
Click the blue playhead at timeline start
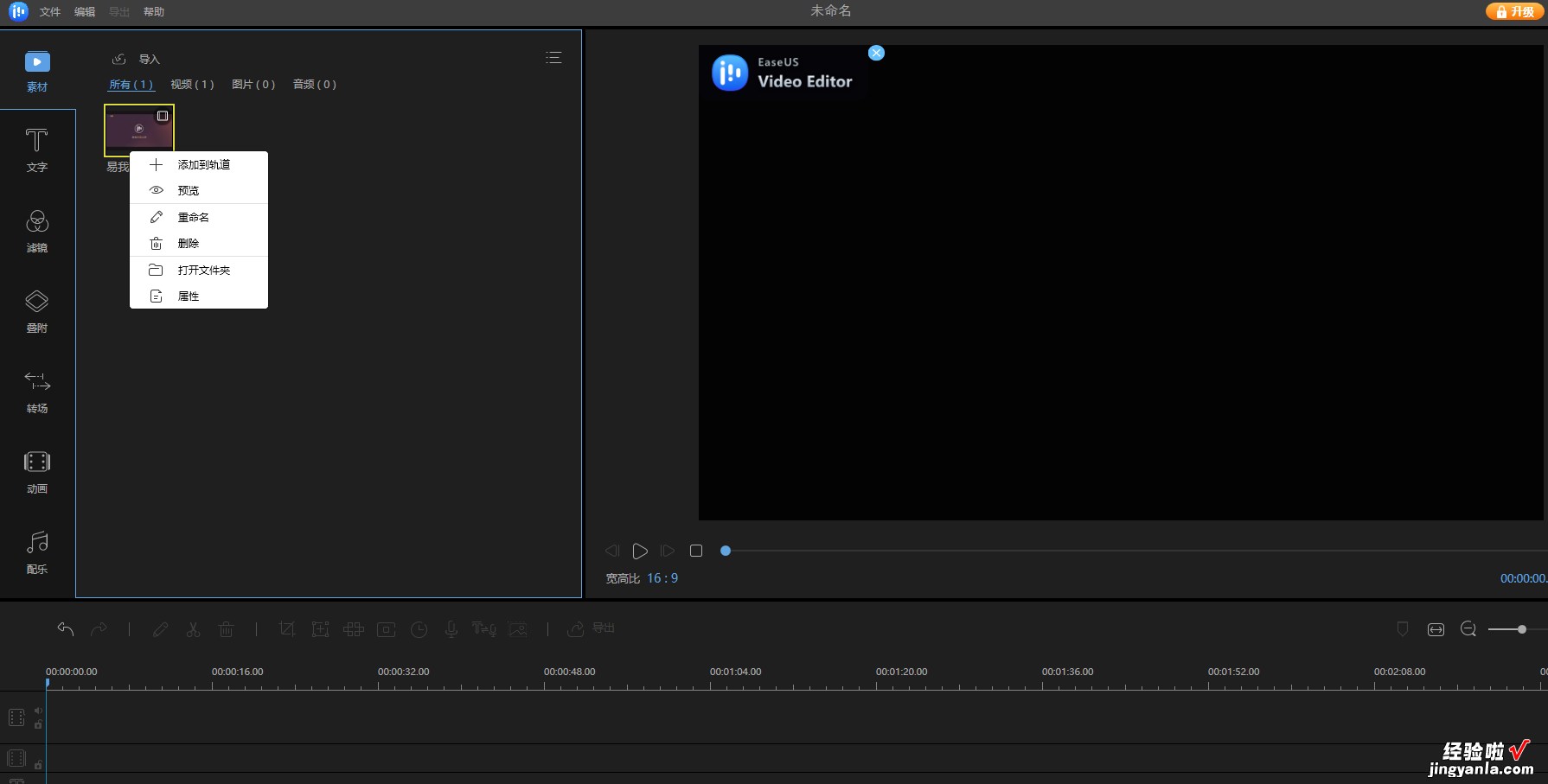point(48,683)
